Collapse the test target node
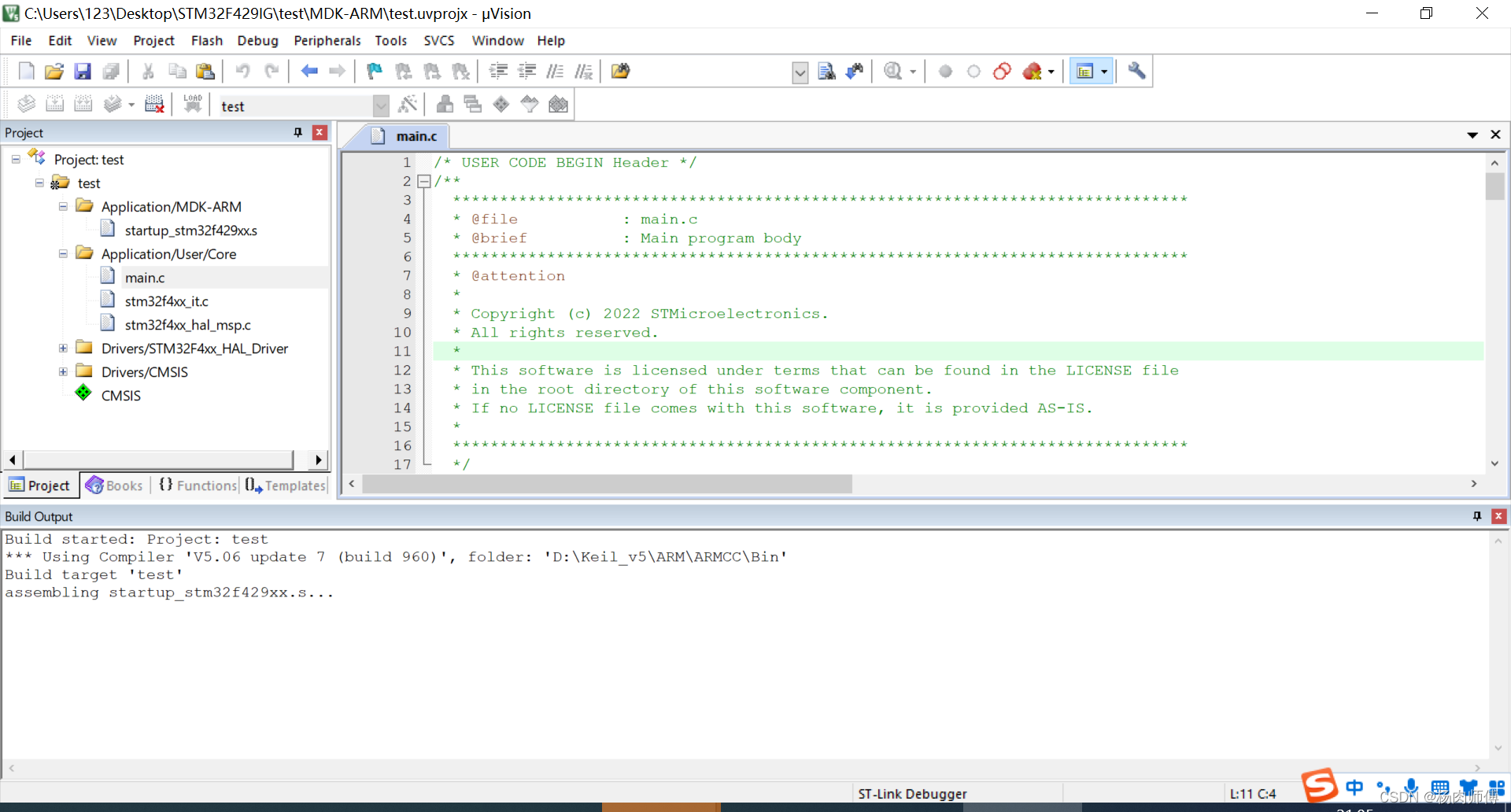Viewport: 1511px width, 812px height. click(39, 183)
